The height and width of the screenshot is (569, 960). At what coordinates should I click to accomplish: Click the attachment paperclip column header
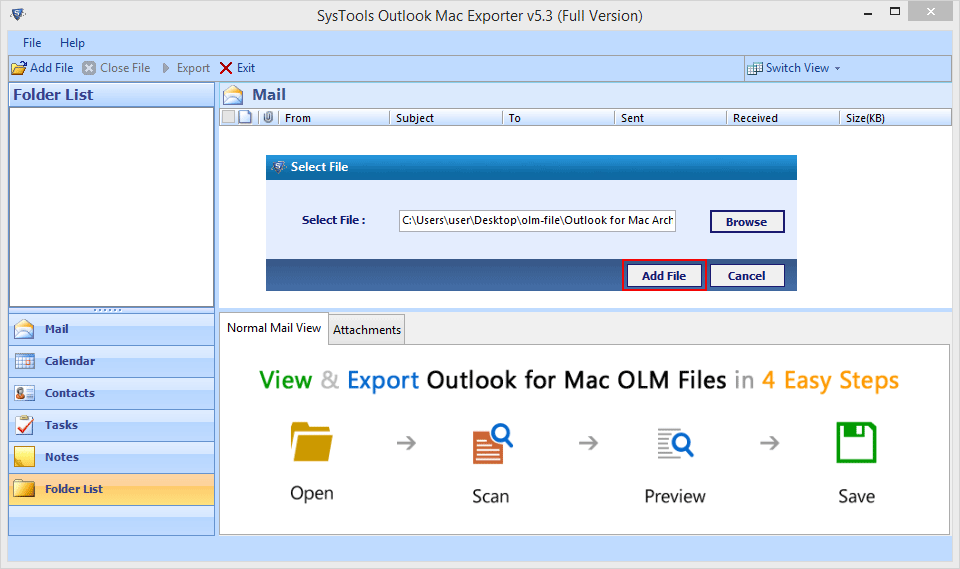coord(268,118)
